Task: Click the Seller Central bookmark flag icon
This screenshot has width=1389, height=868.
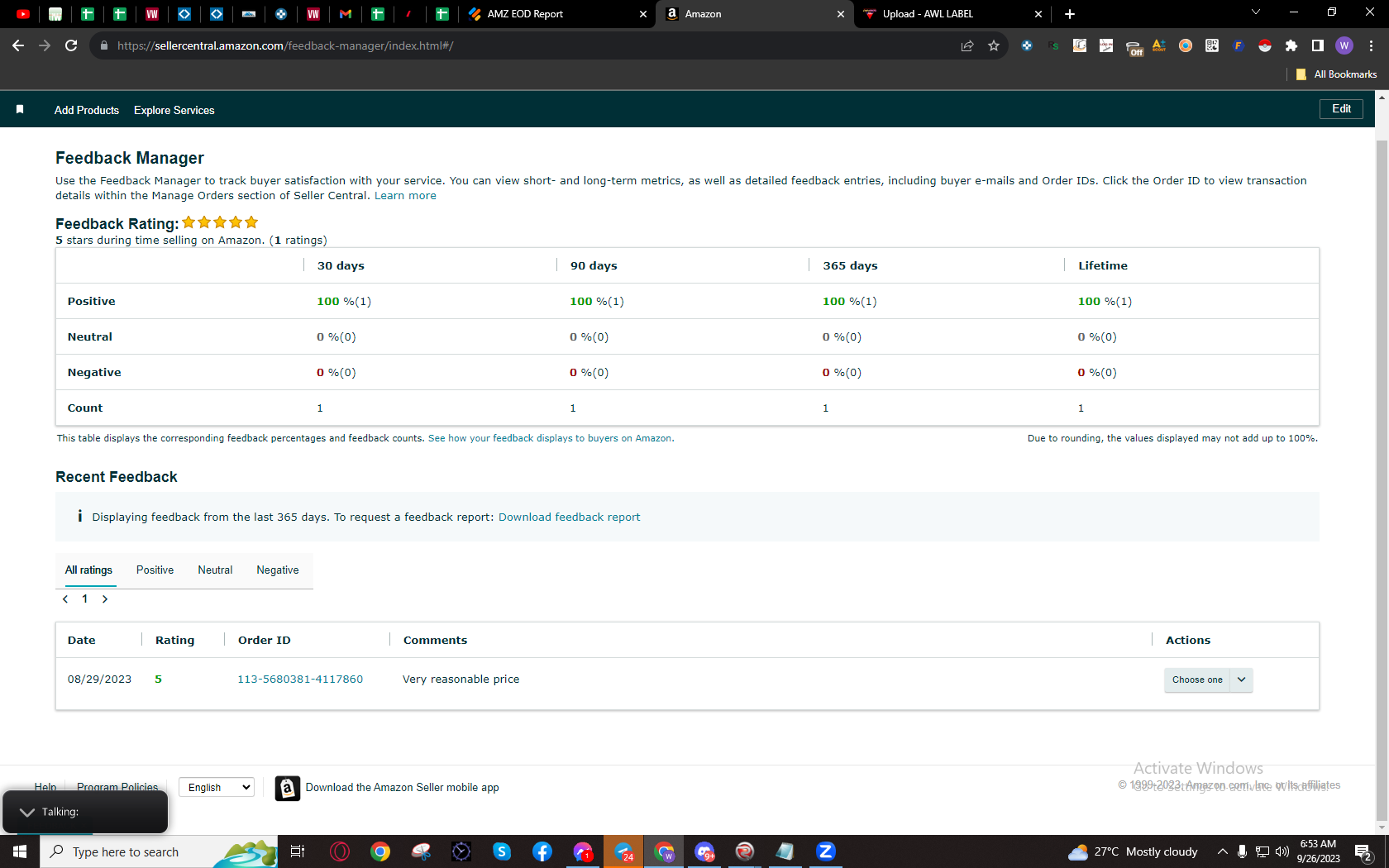Action: click(x=20, y=109)
